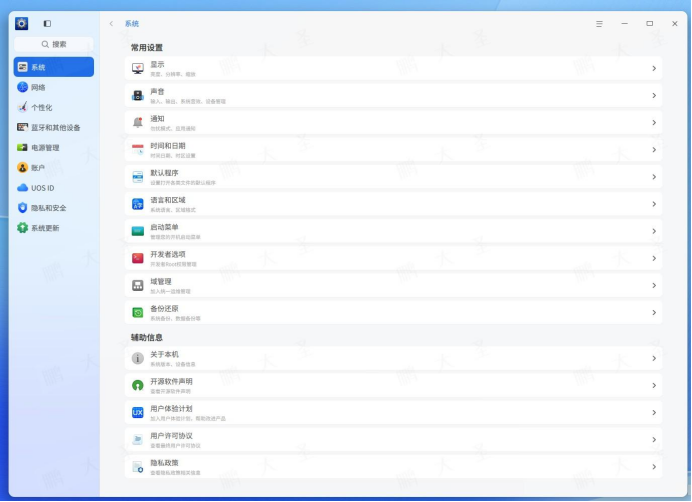Viewport: 692px width, 502px height.
Task: Click the UX User Experience Program icon
Action: click(x=138, y=413)
